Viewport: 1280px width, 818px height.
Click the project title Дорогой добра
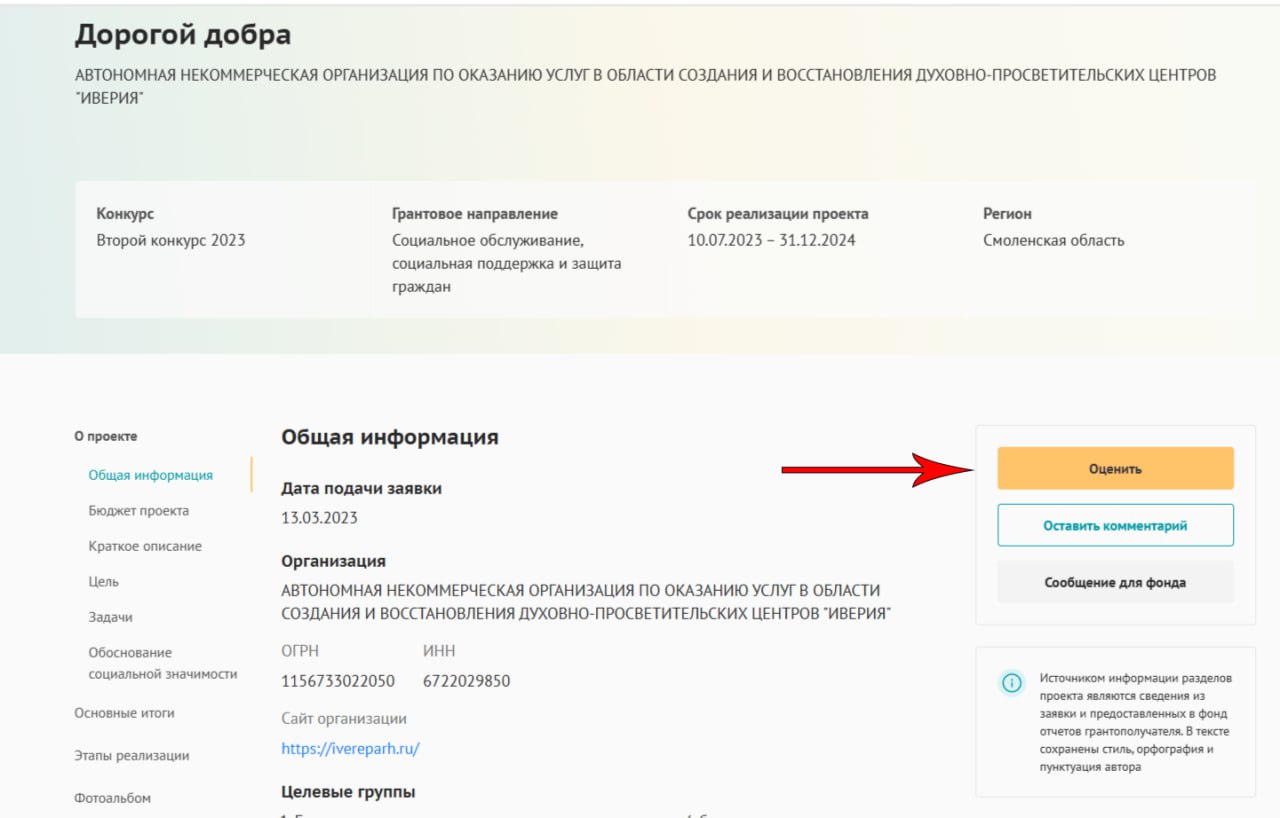[183, 36]
